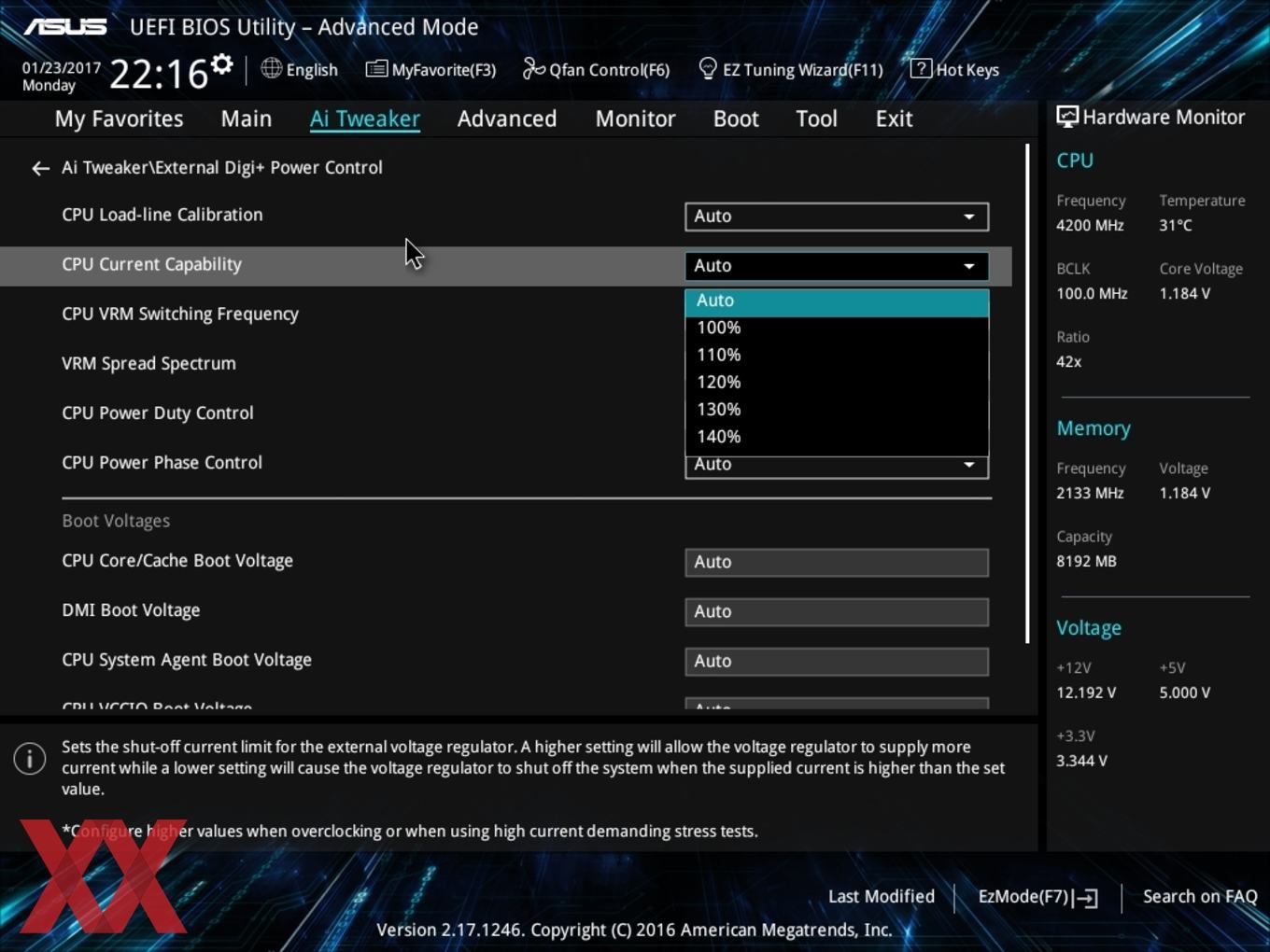Collapse CPU Current Capability dropdown arrow

(969, 266)
